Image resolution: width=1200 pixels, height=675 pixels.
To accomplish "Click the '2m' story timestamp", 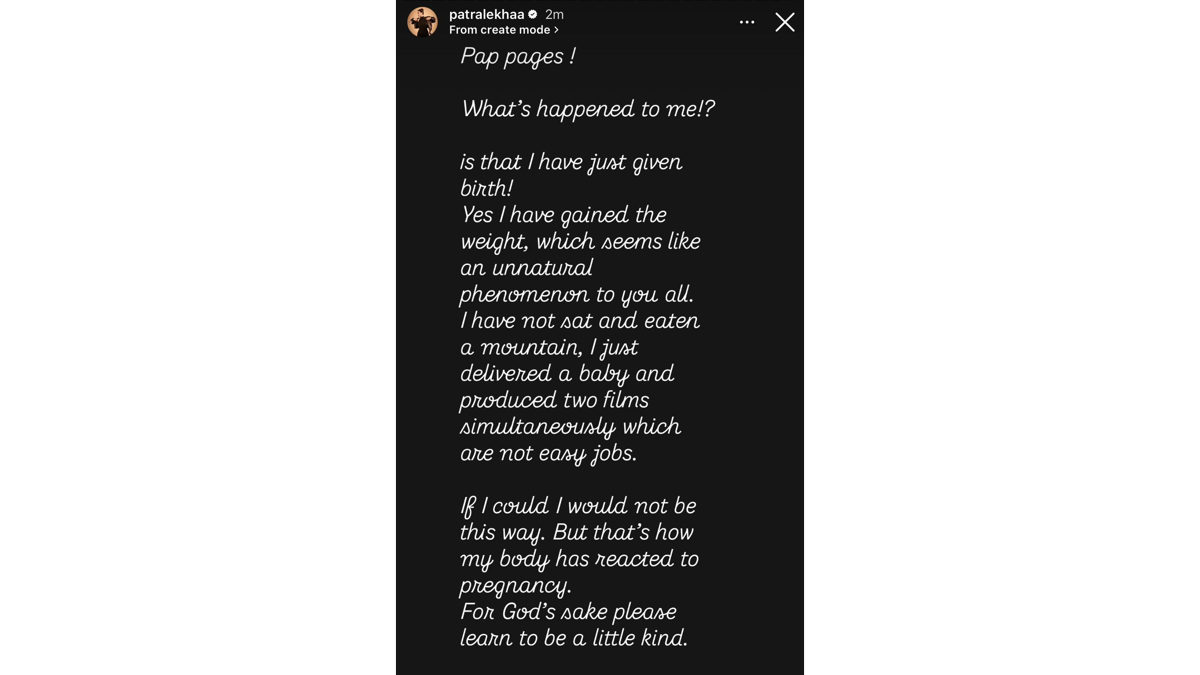I will [554, 14].
